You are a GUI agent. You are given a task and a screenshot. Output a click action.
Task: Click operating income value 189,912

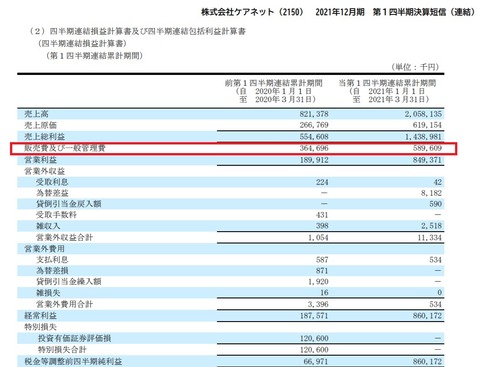point(314,160)
